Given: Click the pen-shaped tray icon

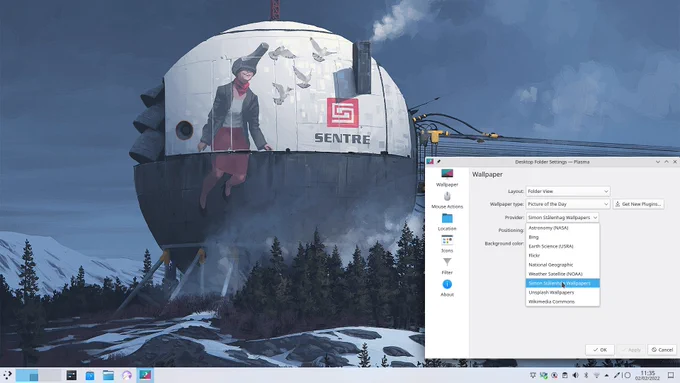Looking at the screenshot, I should point(616,375).
